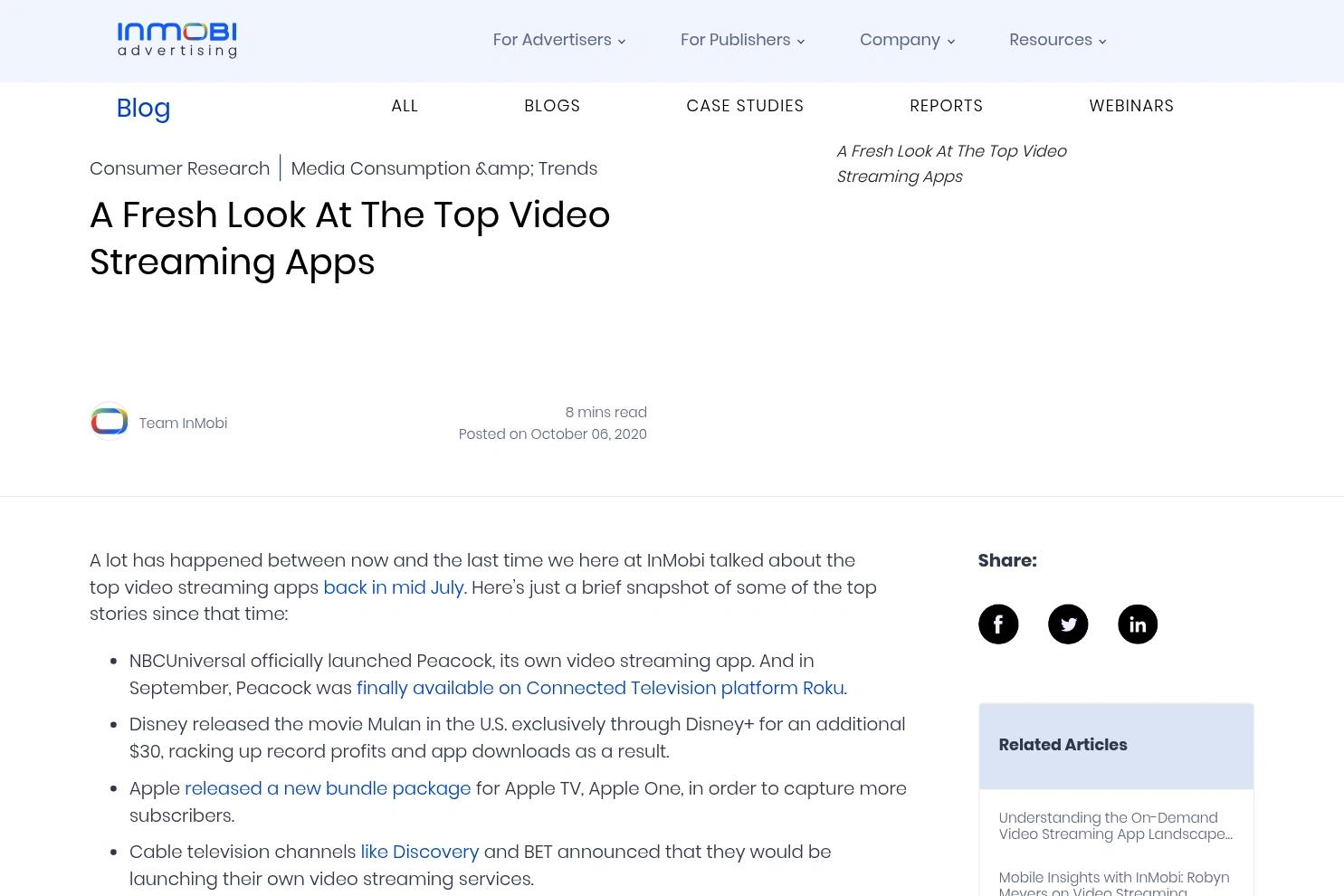Open the Consumer Research category
The image size is (1344, 896).
(179, 168)
